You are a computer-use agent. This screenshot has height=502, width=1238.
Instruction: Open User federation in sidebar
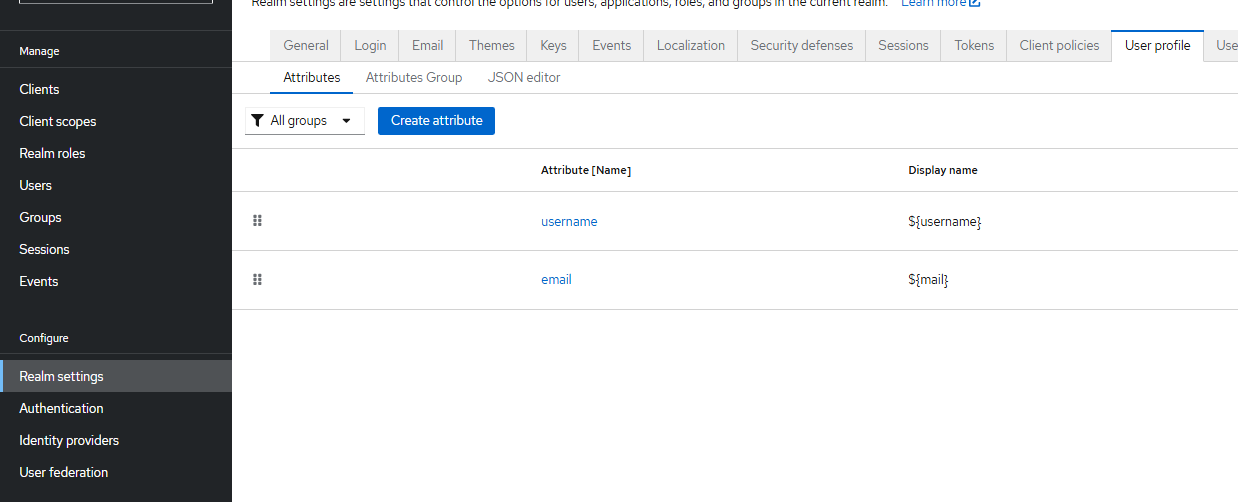64,472
